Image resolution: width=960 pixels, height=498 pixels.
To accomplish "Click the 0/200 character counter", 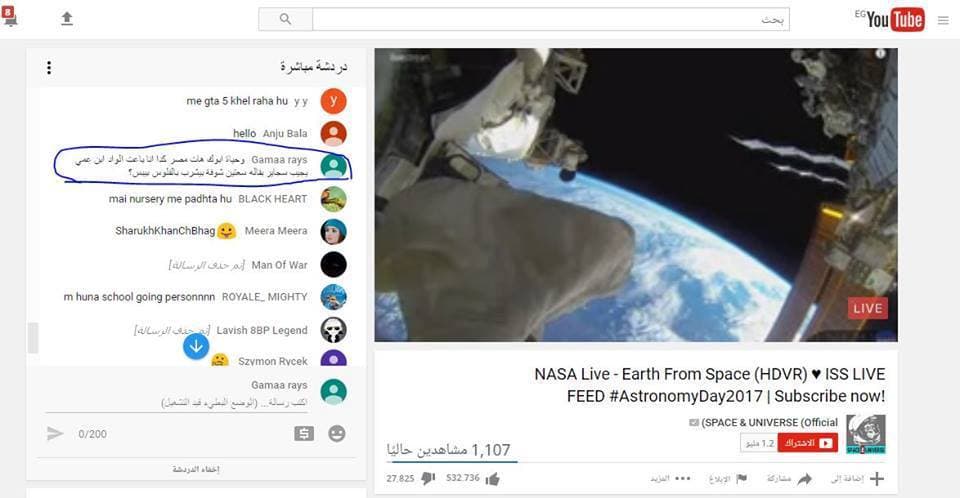I will pos(92,434).
